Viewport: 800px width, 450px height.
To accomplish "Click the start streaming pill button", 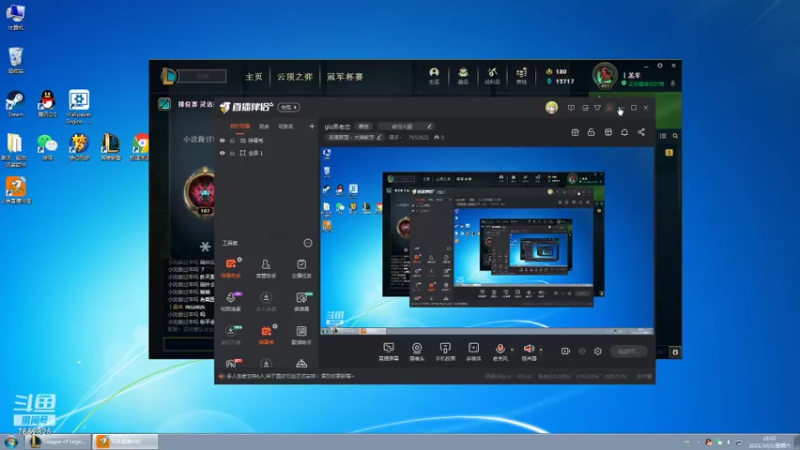I will (628, 351).
